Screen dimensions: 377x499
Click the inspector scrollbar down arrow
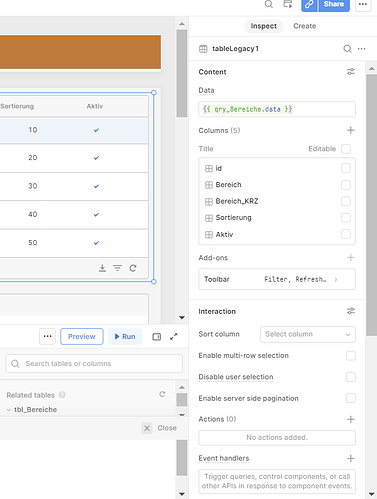(x=372, y=494)
